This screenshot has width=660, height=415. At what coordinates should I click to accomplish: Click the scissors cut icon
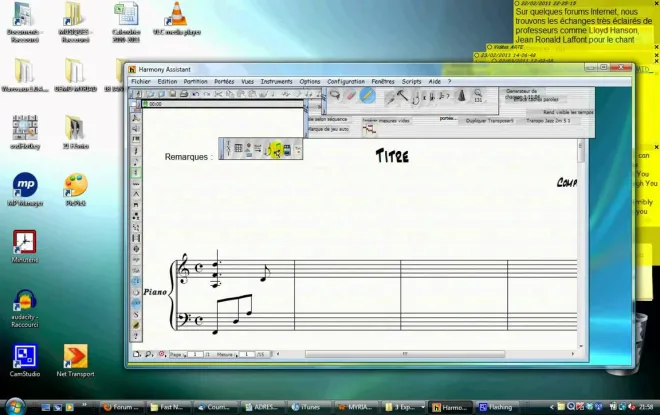(218, 94)
